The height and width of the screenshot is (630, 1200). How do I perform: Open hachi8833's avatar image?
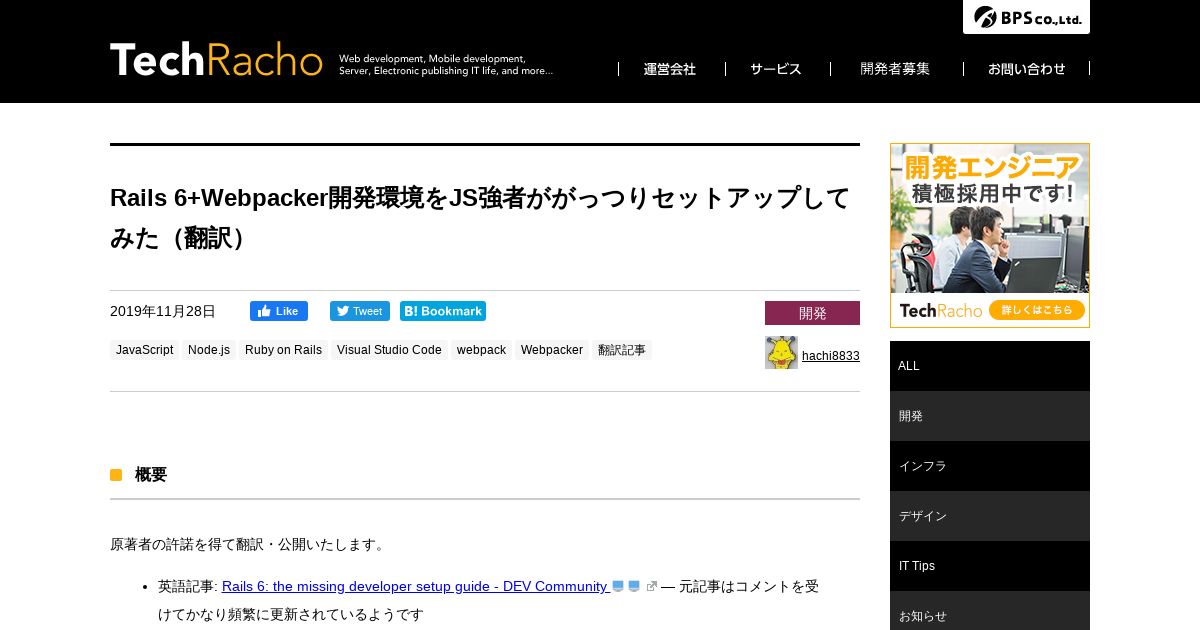[781, 353]
